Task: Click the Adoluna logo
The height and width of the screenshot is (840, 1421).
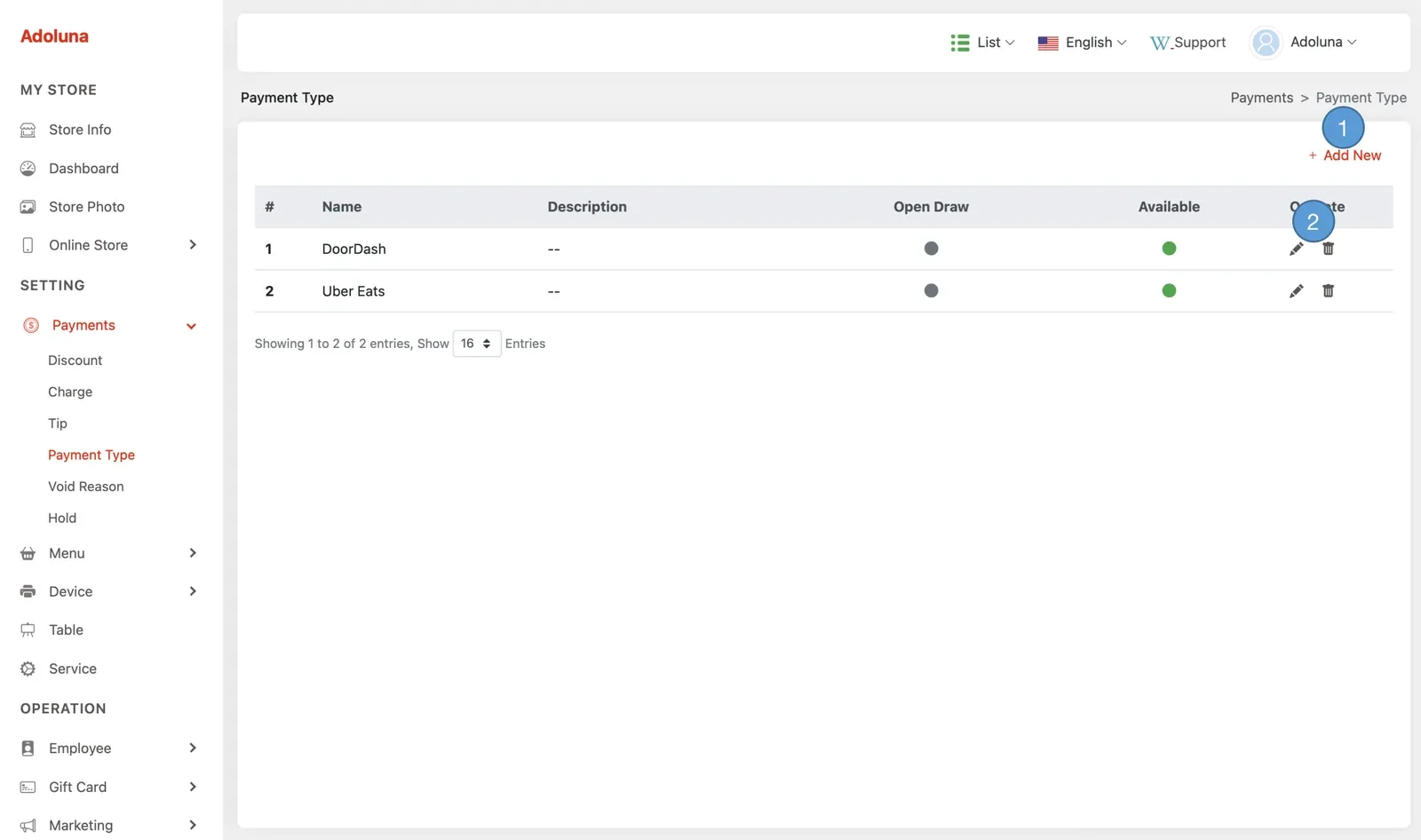Action: 54,36
